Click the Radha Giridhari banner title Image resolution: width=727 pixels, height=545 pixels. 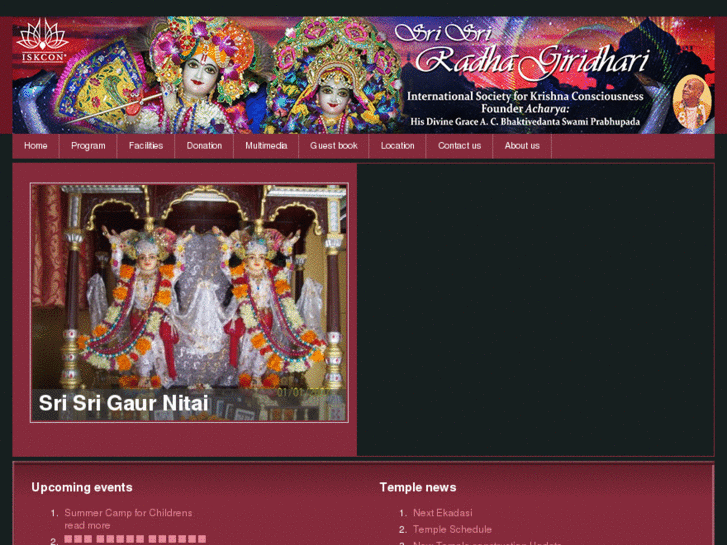tap(531, 61)
